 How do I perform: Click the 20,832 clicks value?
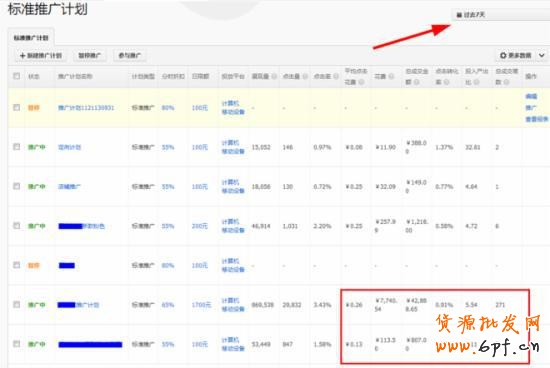click(292, 305)
